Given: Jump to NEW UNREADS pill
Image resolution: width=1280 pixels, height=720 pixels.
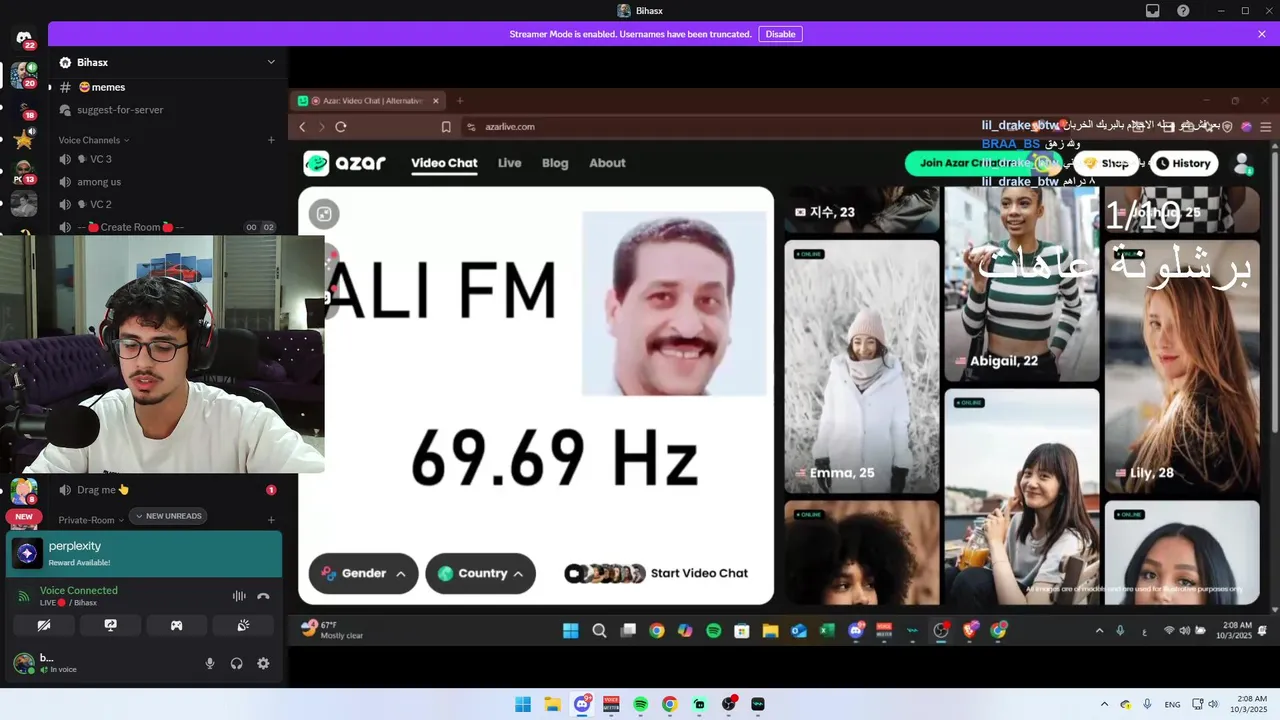Looking at the screenshot, I should point(168,516).
